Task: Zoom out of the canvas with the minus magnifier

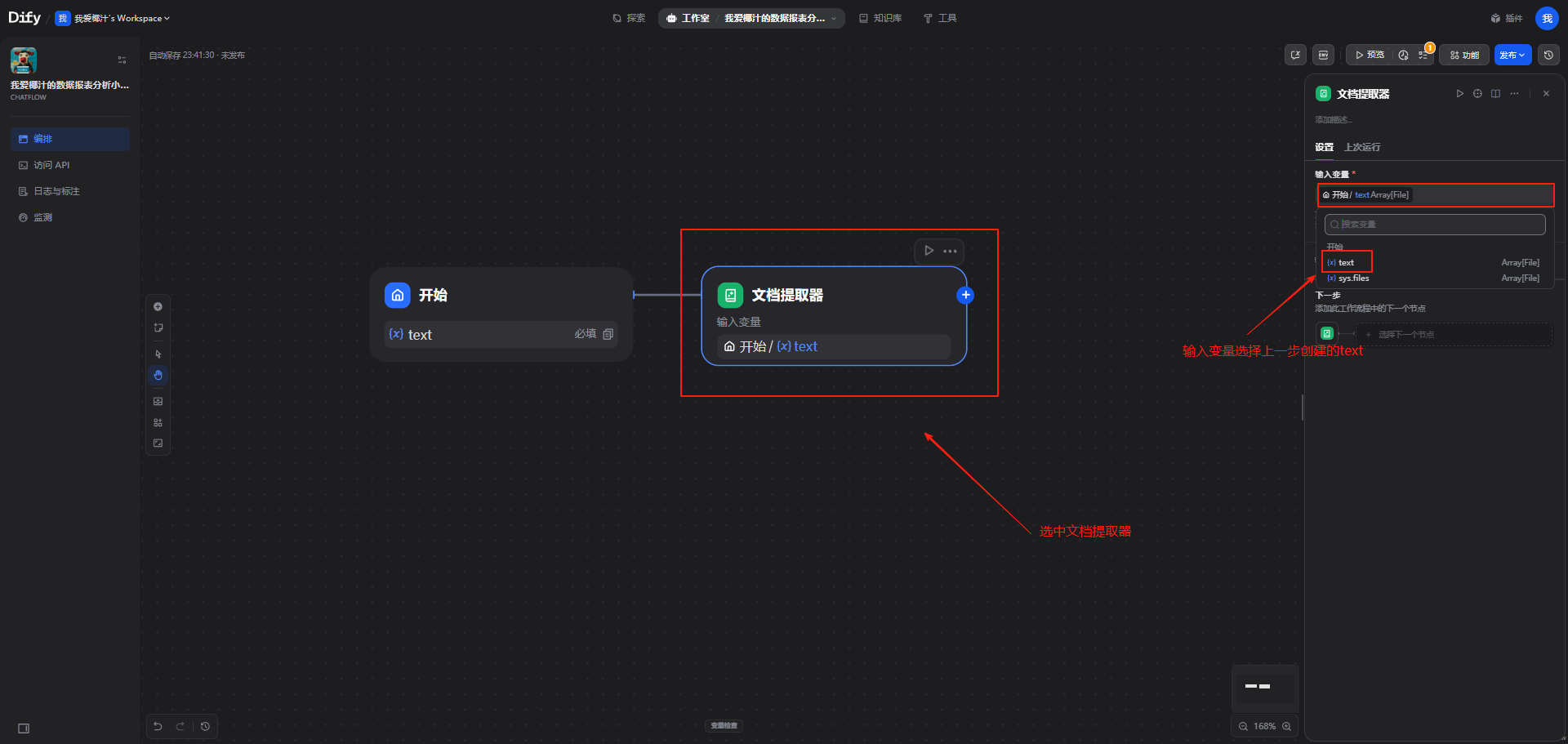Action: click(x=1243, y=726)
